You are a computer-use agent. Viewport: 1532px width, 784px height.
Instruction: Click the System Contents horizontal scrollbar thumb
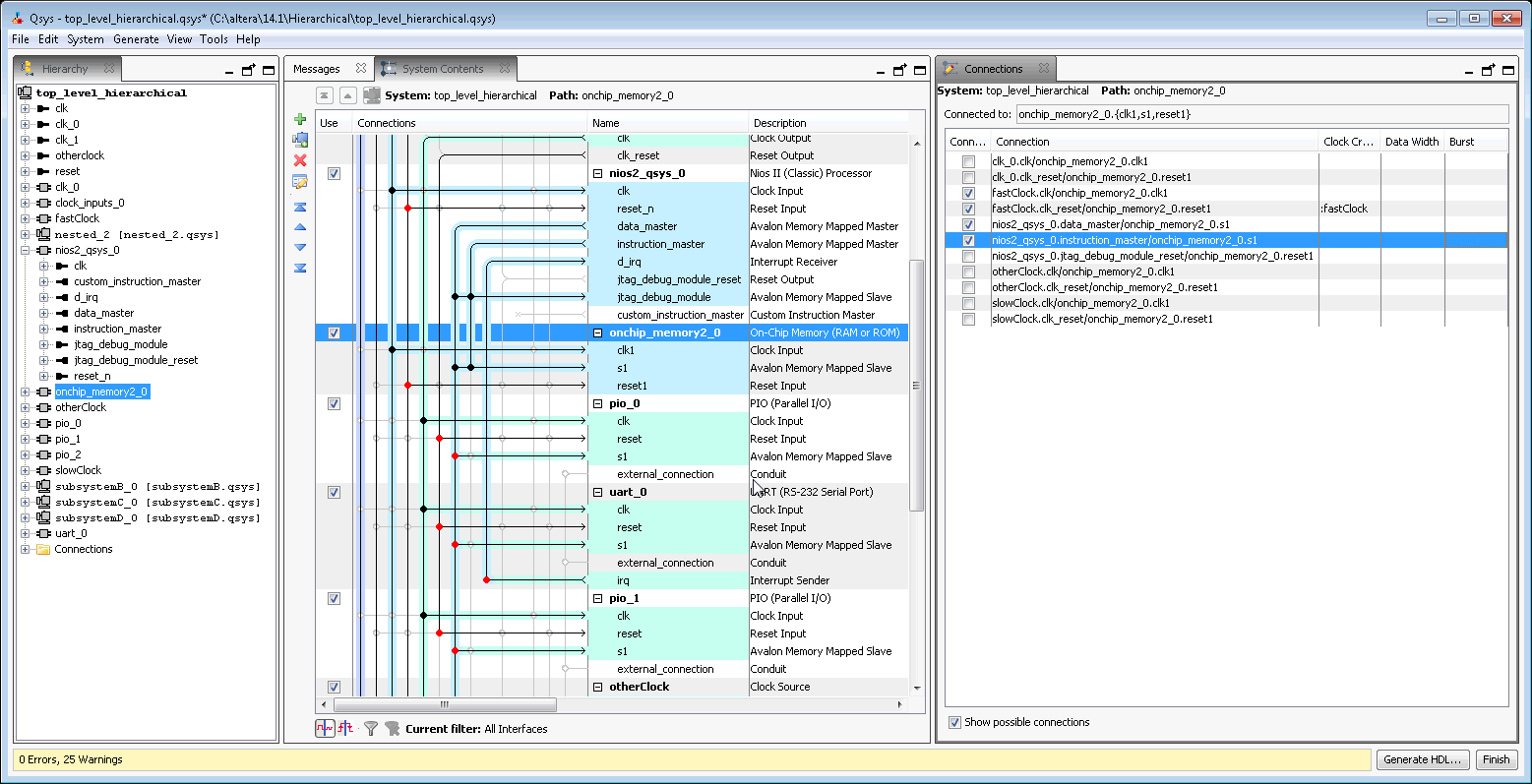tap(445, 704)
